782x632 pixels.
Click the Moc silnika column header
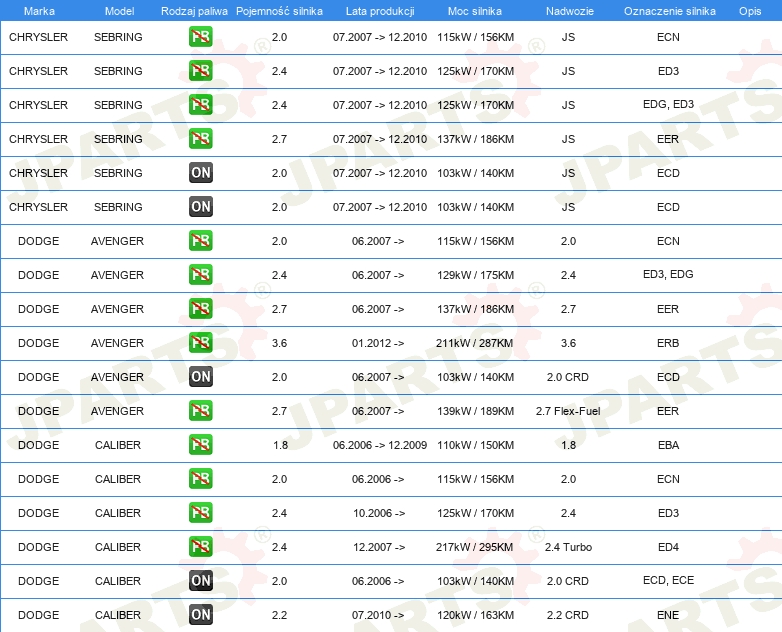pos(475,11)
